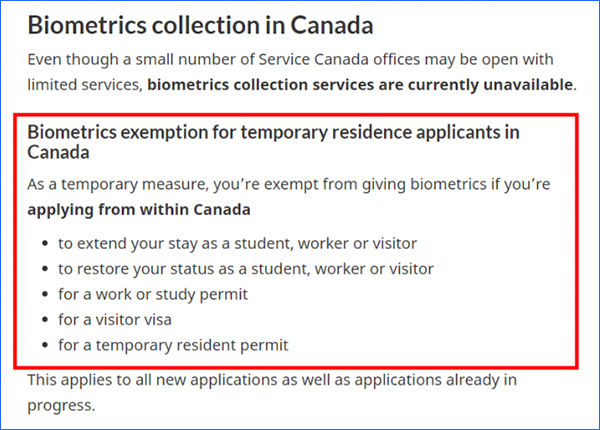
Task: Click the heading Biometrics collection in Canada
Action: (x=200, y=25)
